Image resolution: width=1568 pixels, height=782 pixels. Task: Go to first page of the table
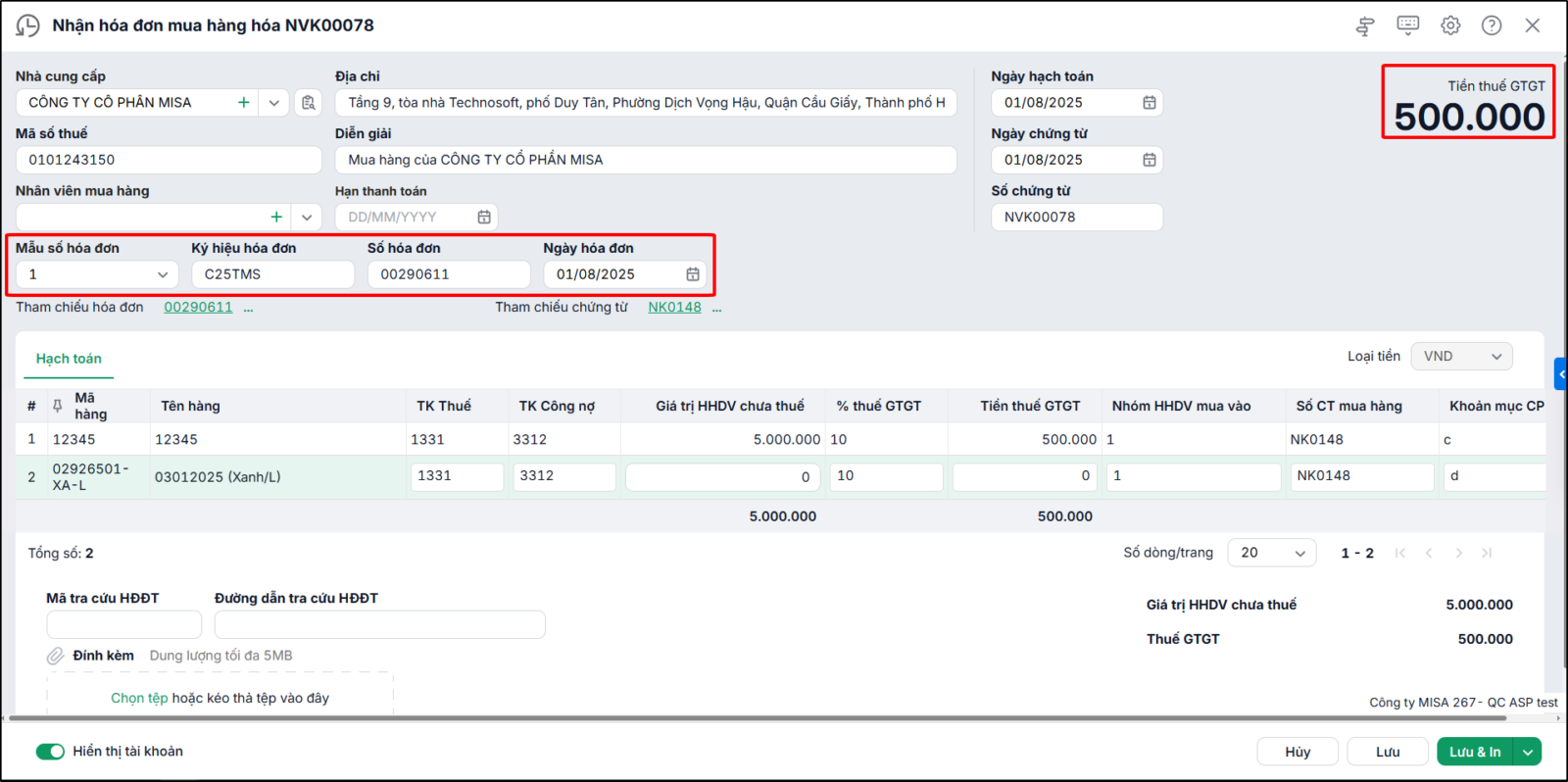[1400, 554]
